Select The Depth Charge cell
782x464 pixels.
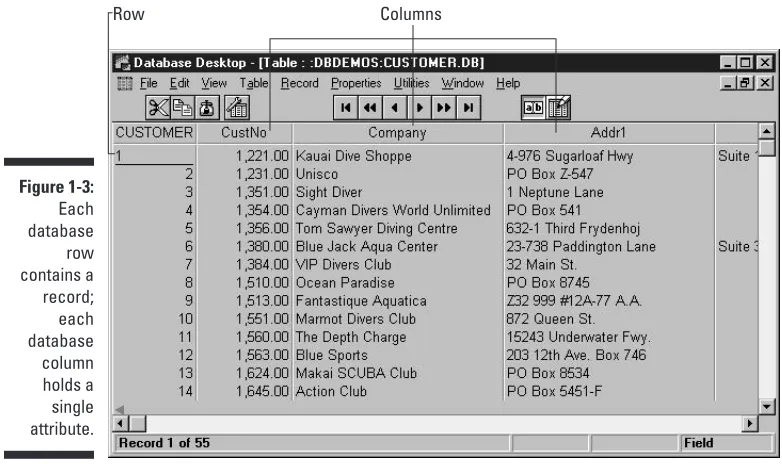[x=398, y=337]
